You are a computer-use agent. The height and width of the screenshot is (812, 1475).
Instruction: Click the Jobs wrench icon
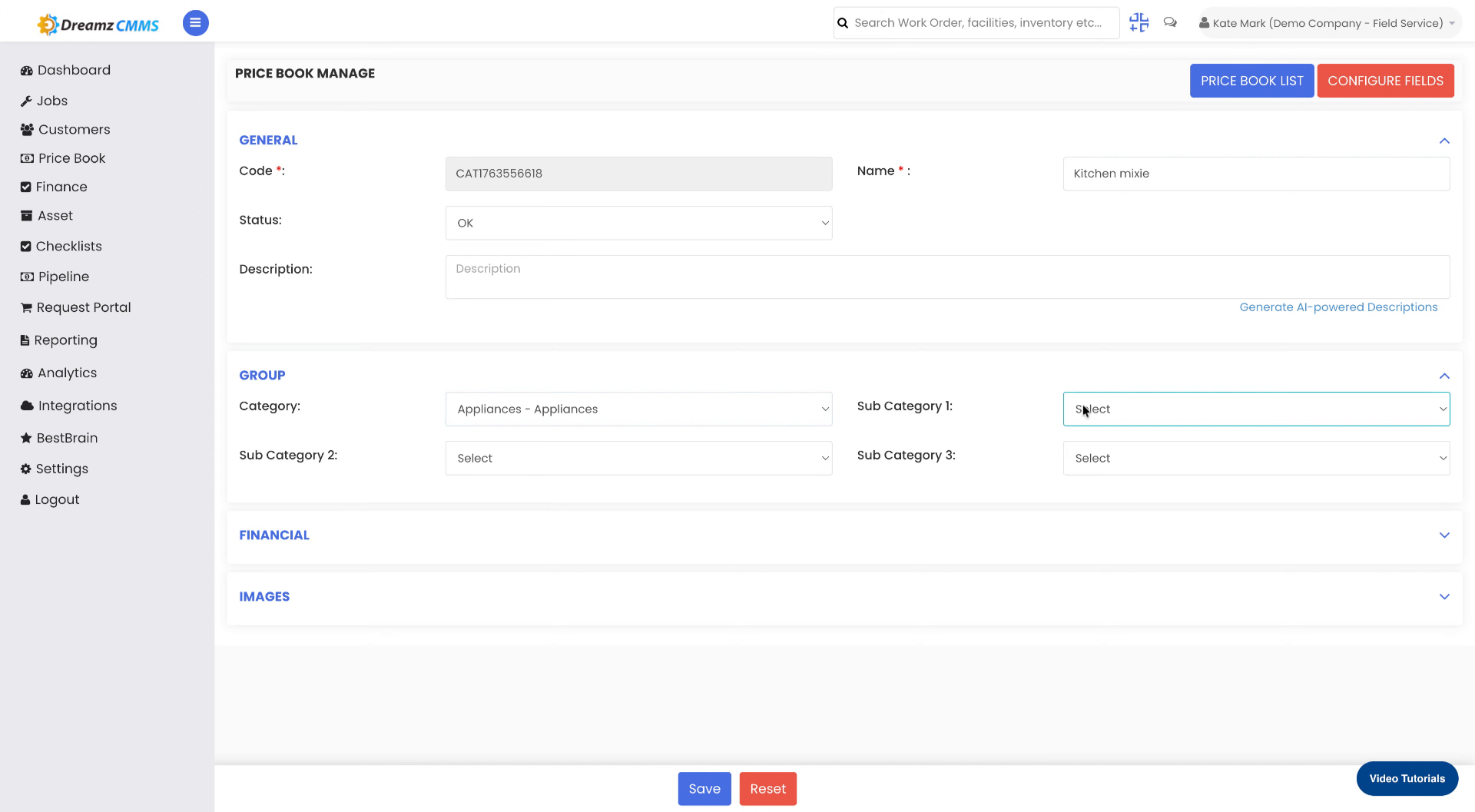26,101
